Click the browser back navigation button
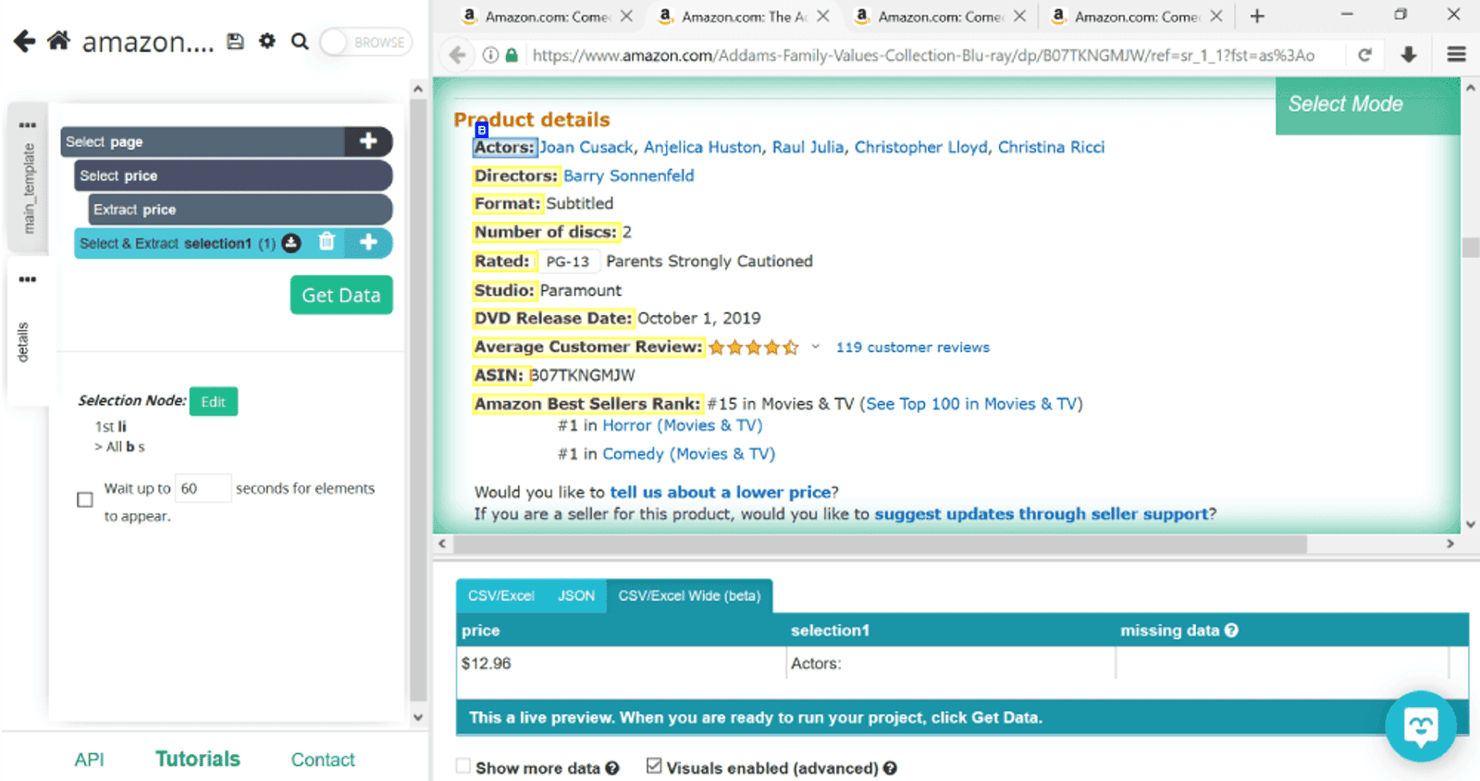Screen dimensions: 1480x781 457,55
